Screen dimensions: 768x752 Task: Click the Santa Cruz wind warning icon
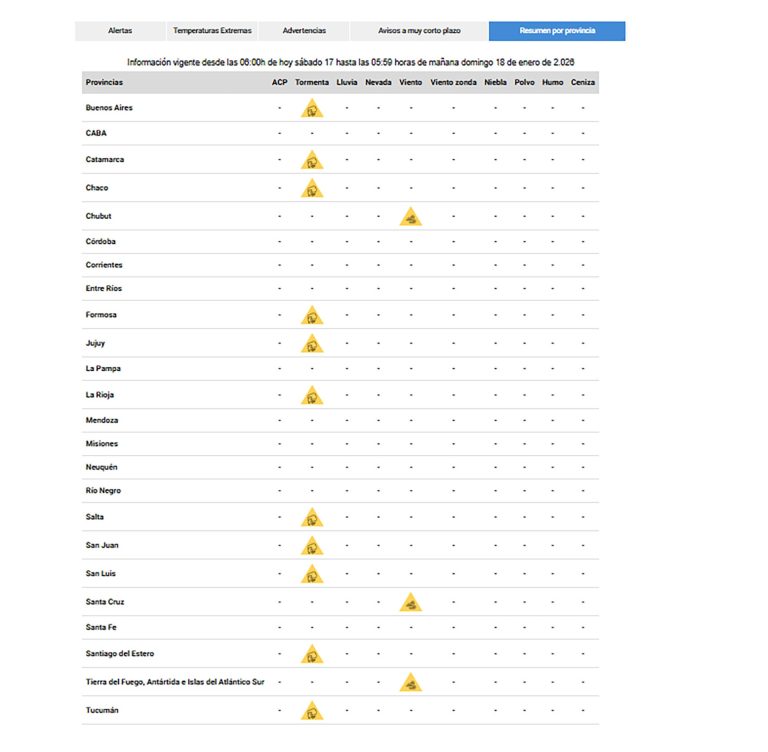pyautogui.click(x=410, y=603)
